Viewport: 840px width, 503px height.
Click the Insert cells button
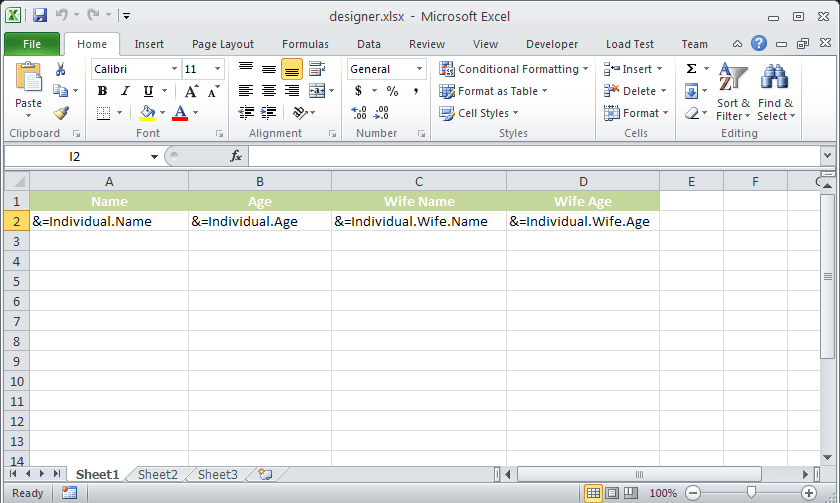[x=633, y=69]
